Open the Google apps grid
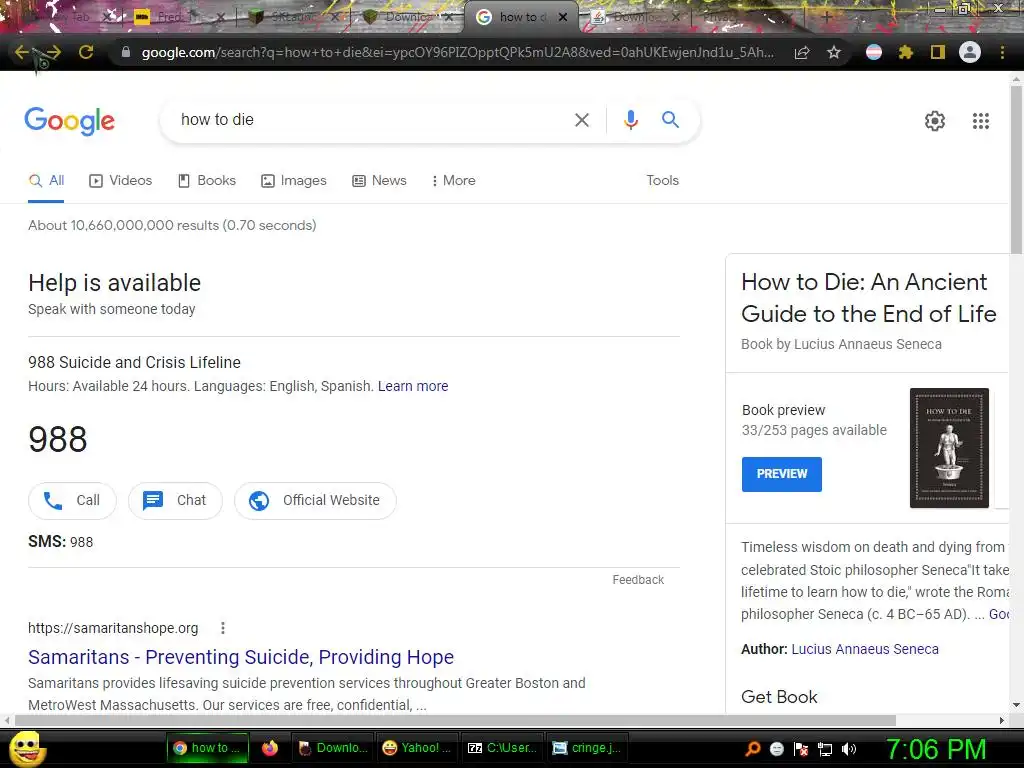Screen dimensions: 1024x768 (980, 121)
